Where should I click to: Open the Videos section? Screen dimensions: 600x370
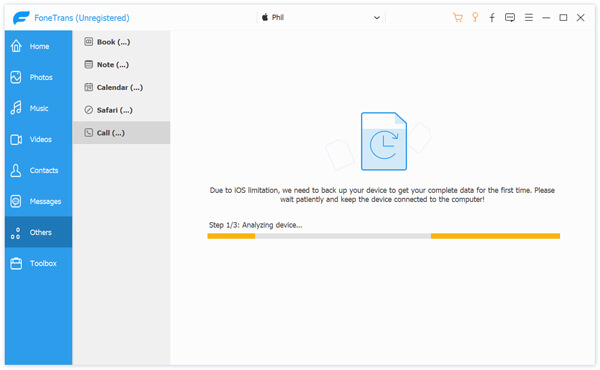38,139
